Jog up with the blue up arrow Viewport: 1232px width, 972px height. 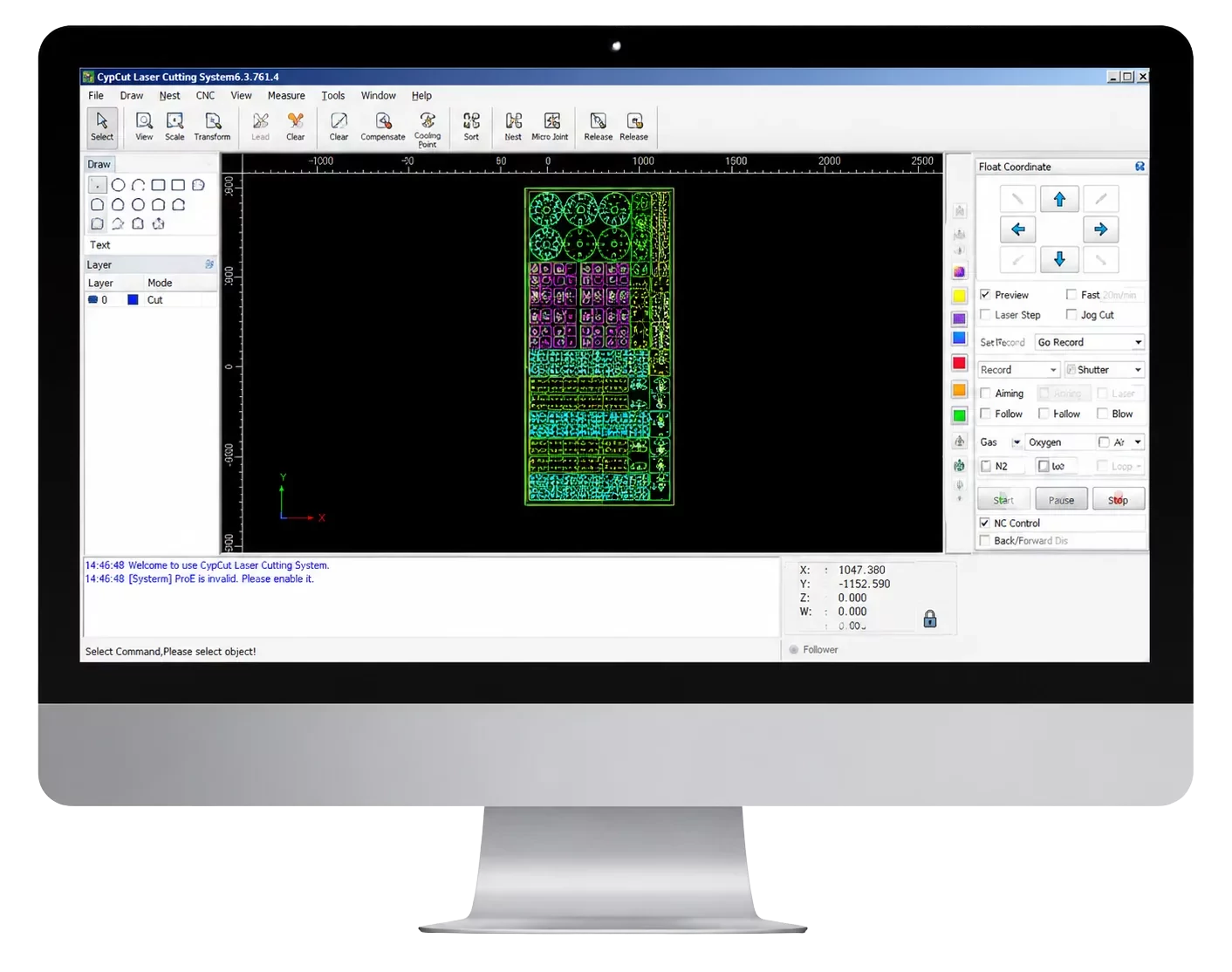tap(1059, 199)
